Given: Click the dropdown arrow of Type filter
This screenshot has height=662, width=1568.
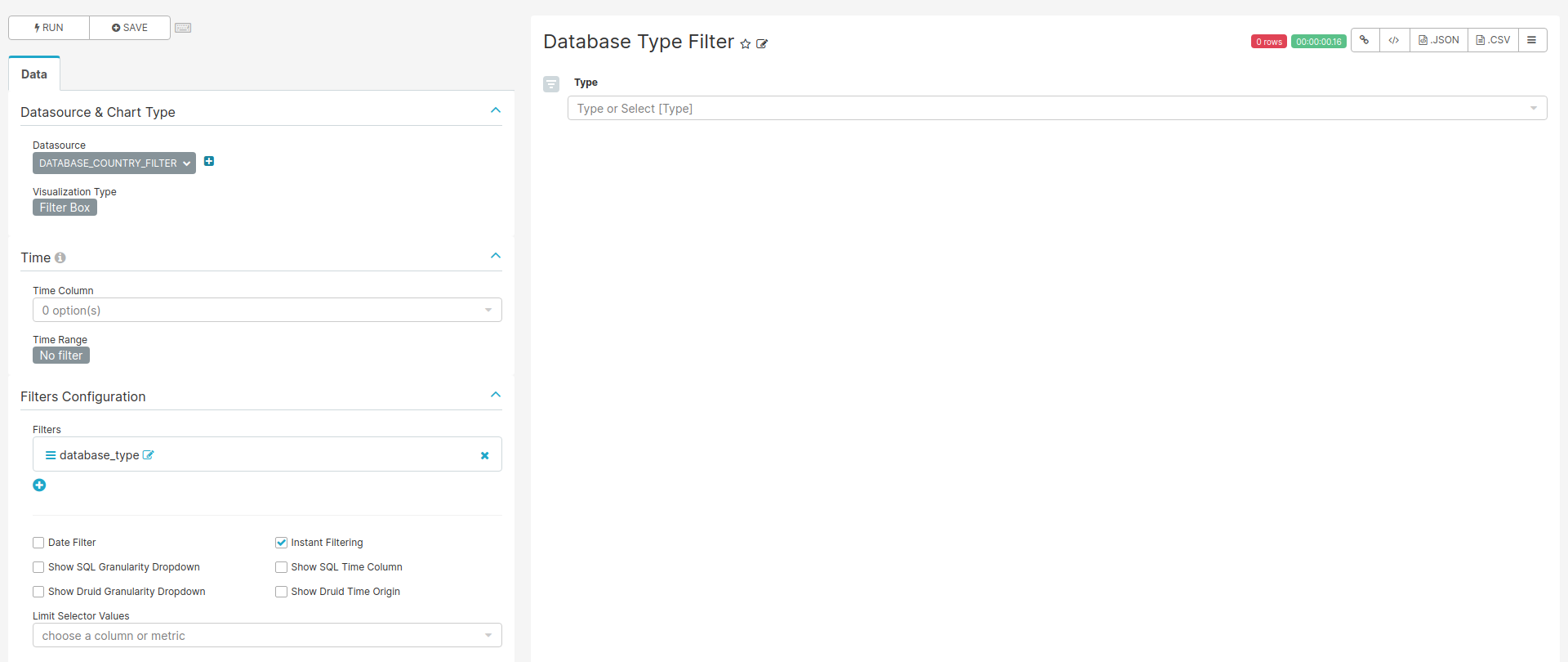Looking at the screenshot, I should point(1533,109).
